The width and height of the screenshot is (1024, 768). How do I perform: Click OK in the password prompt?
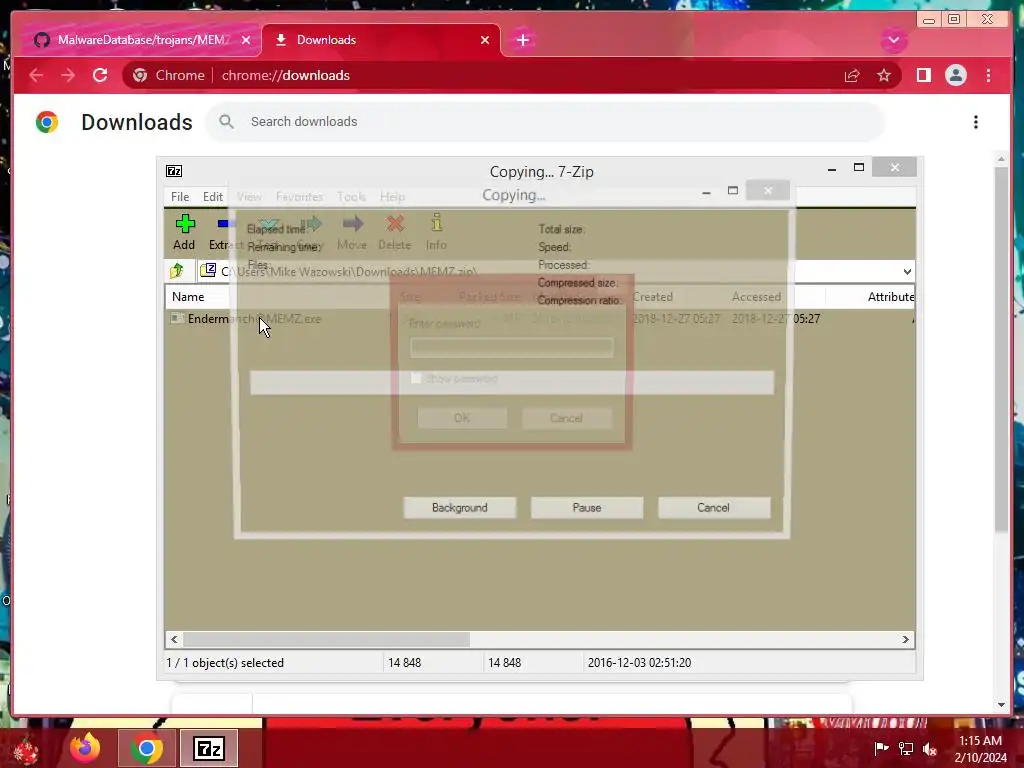(462, 418)
